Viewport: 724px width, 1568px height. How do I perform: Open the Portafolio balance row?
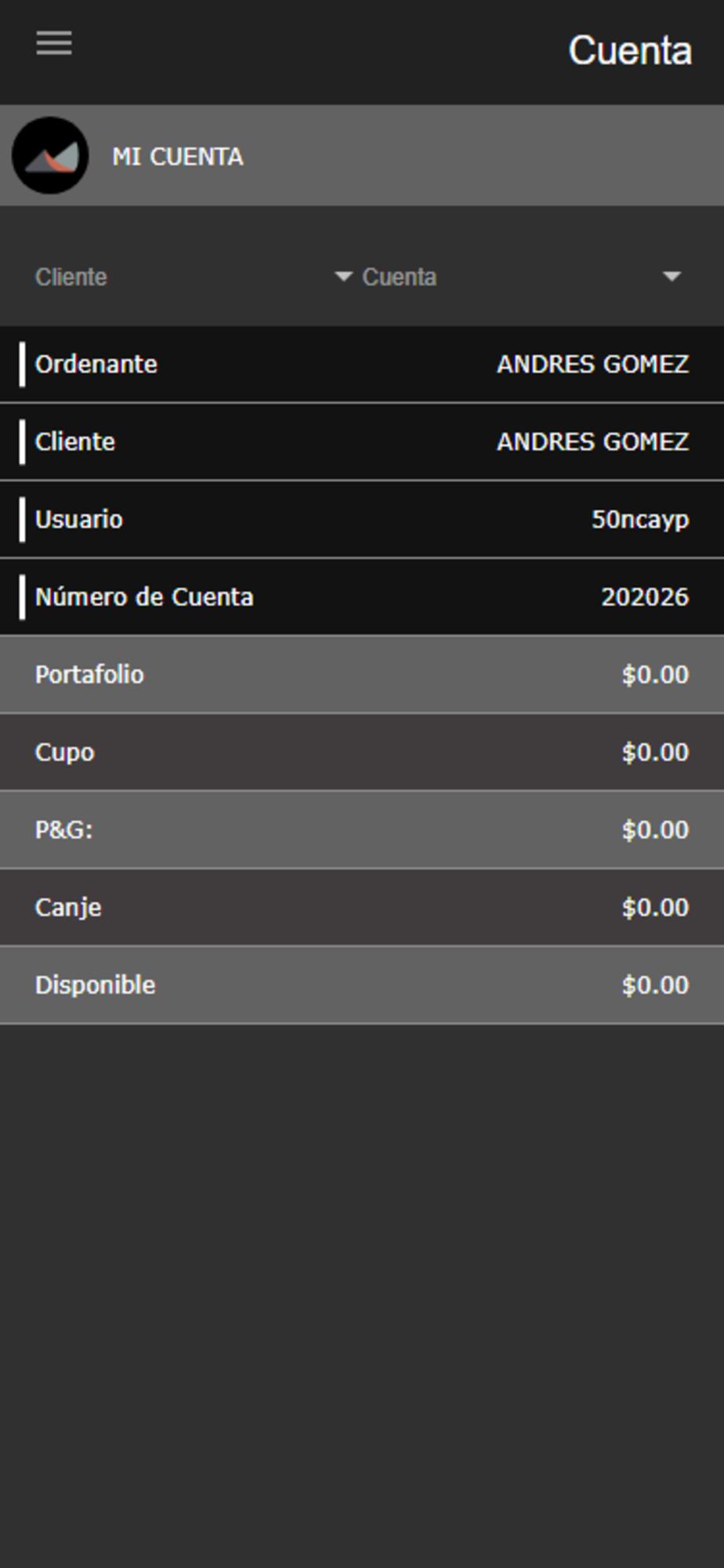click(362, 675)
